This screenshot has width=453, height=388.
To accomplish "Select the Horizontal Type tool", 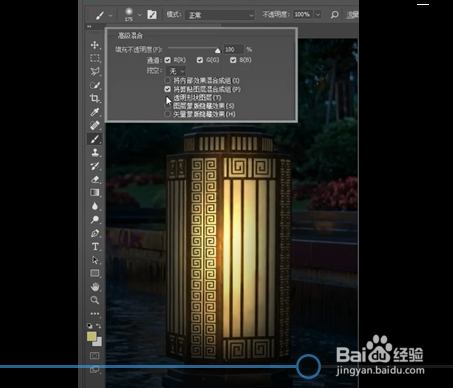I will pos(95,247).
